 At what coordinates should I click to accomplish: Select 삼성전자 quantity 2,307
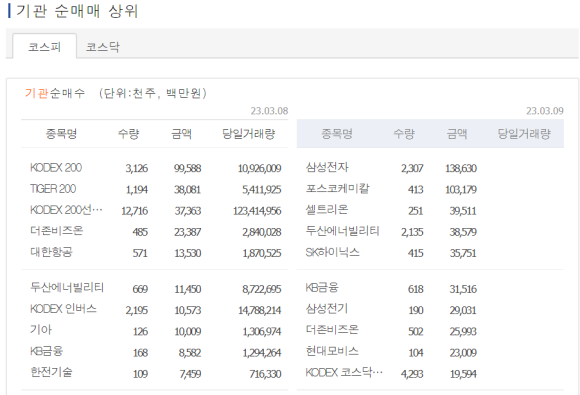coord(412,168)
